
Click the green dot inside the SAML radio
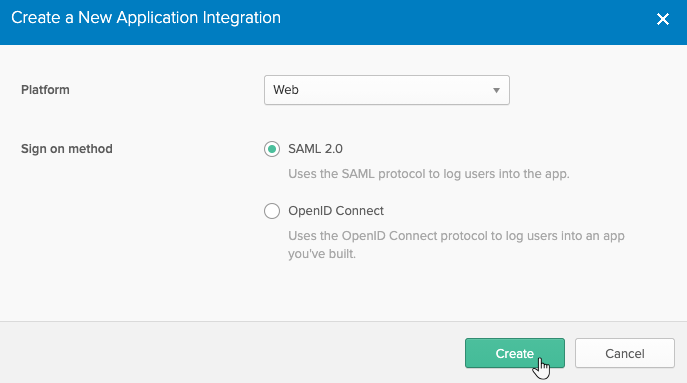272,149
